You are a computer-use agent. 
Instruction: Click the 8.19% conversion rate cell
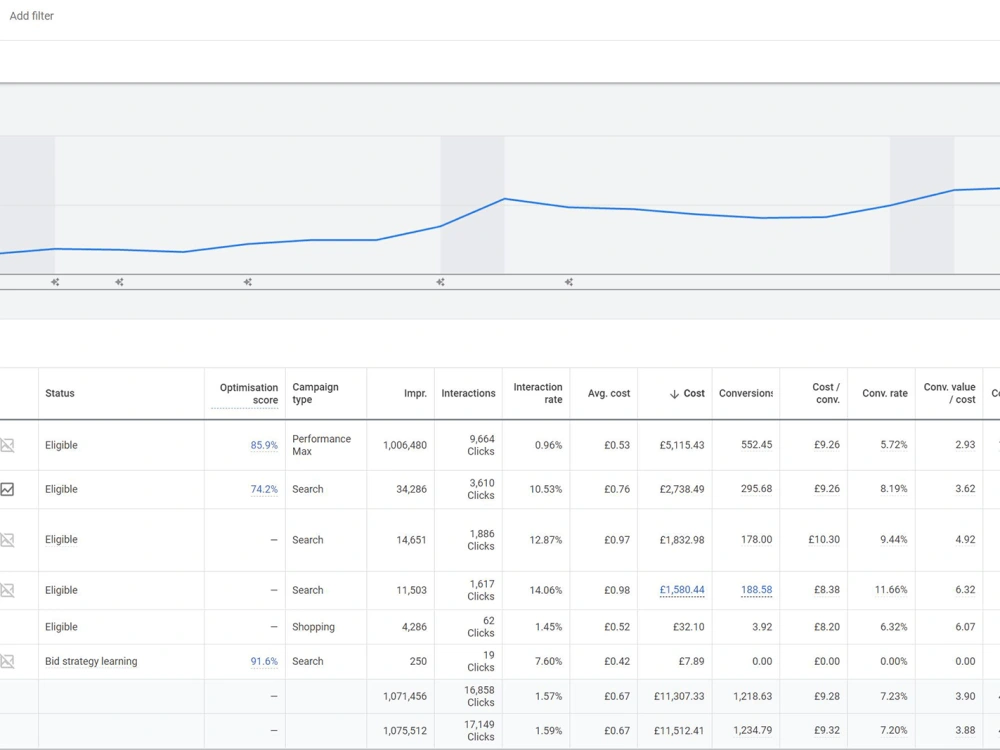pos(893,489)
